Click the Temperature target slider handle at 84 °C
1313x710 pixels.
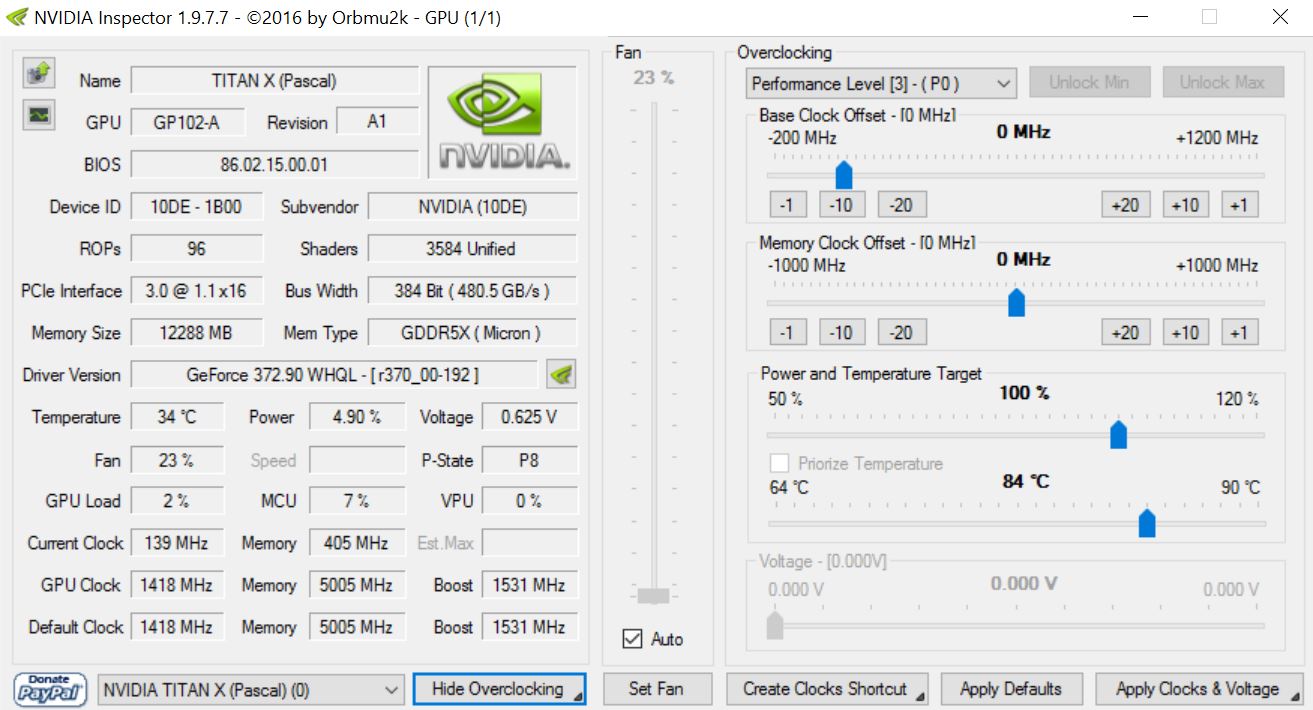[x=1147, y=522]
